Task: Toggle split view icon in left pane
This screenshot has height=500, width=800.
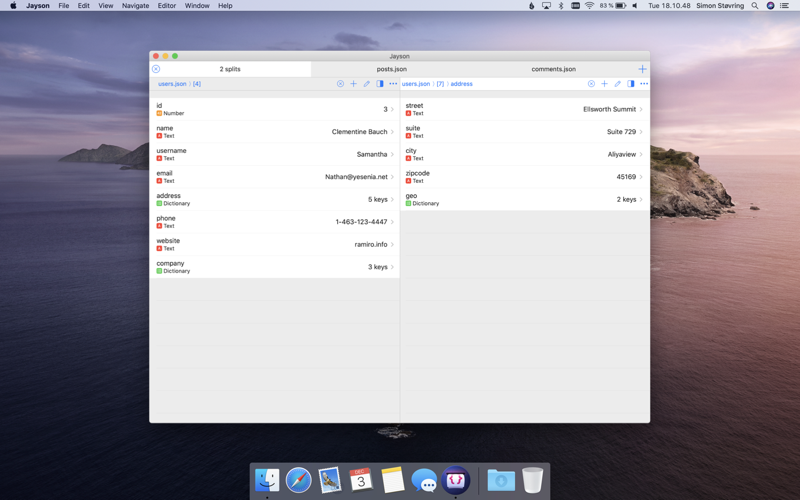Action: (x=380, y=84)
